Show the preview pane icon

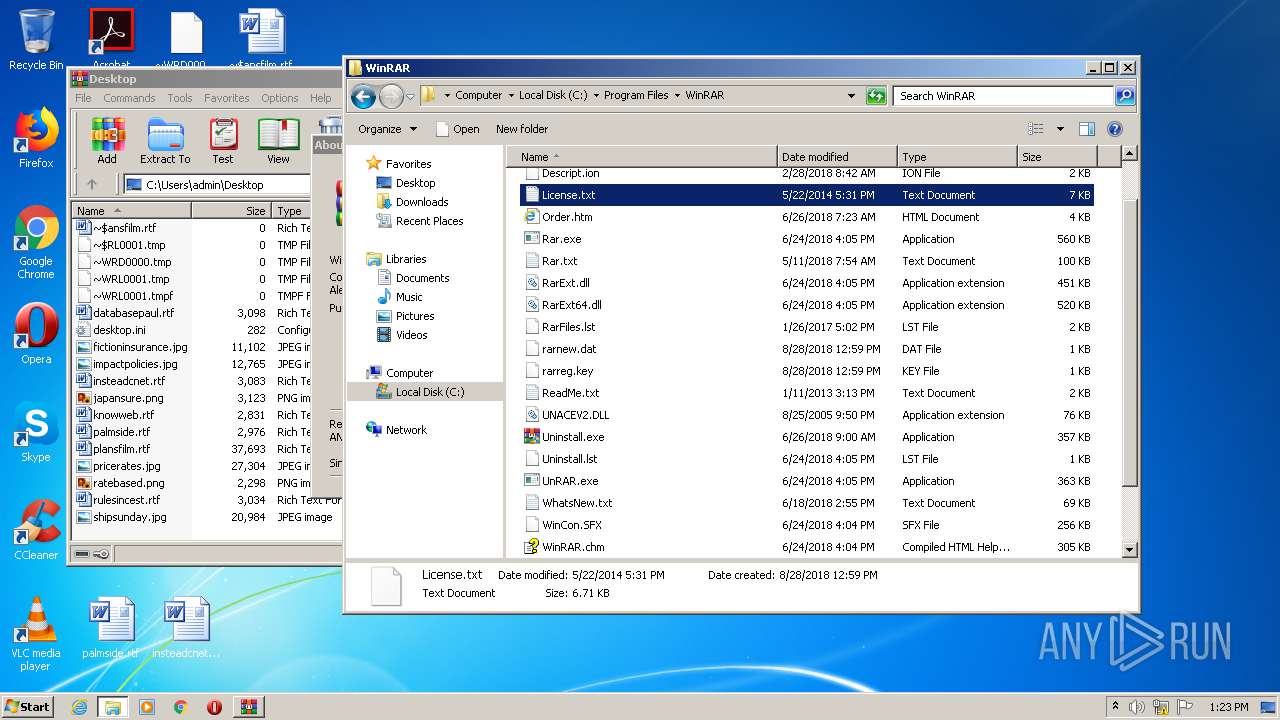pos(1087,129)
